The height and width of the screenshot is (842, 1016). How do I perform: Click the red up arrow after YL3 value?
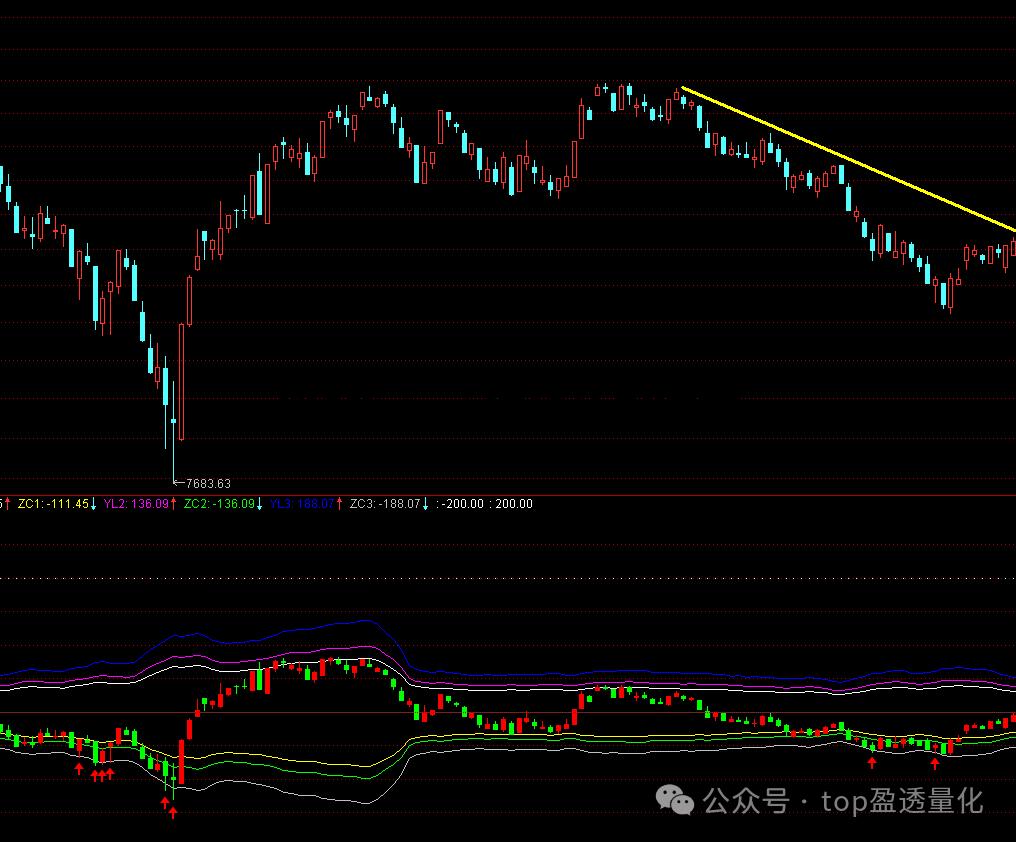(x=339, y=504)
